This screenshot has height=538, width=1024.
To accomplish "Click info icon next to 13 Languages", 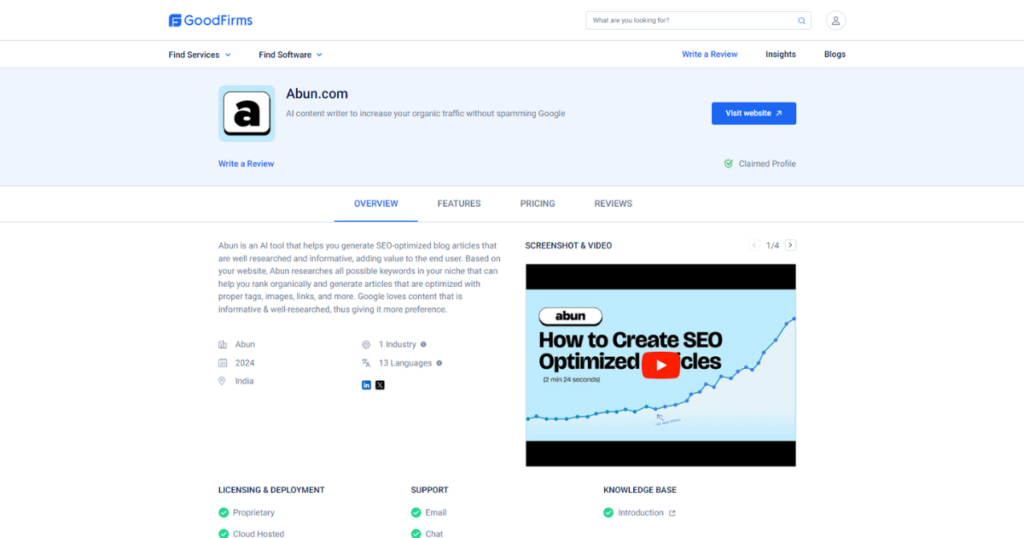I will [439, 363].
